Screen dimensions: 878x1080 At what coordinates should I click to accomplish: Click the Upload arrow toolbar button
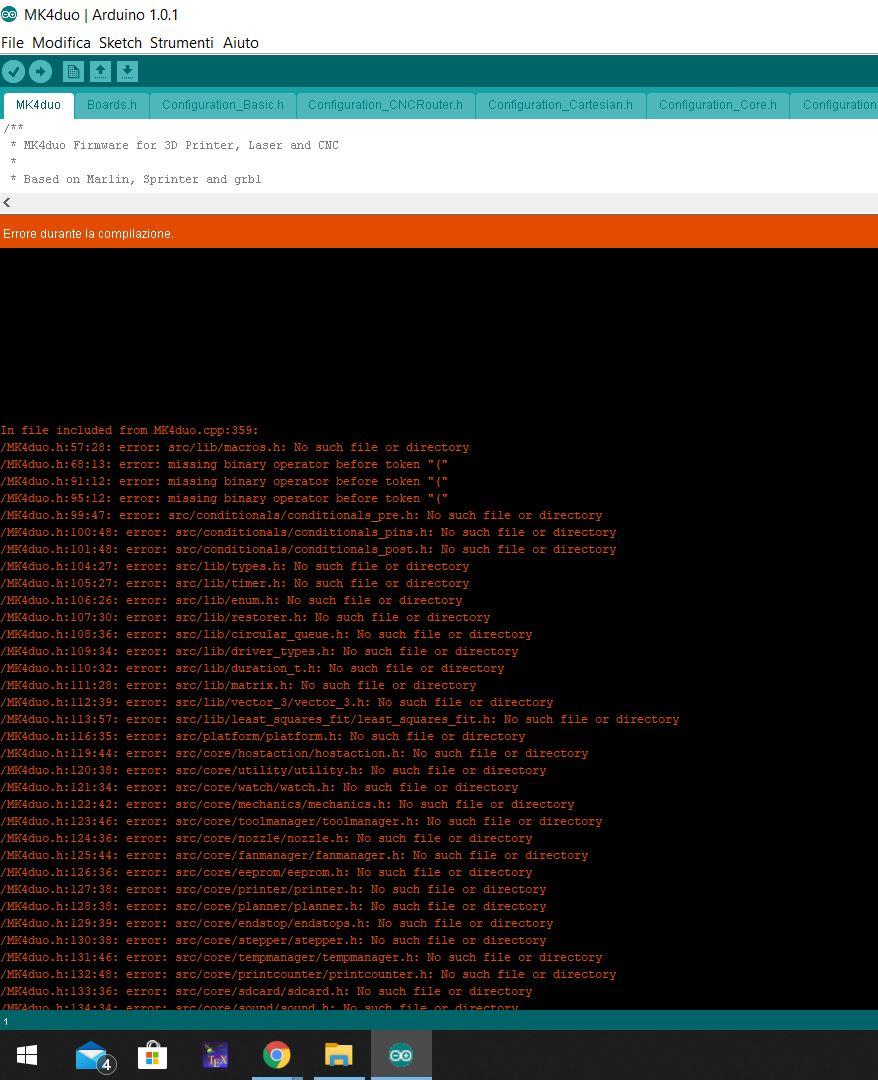(x=40, y=71)
